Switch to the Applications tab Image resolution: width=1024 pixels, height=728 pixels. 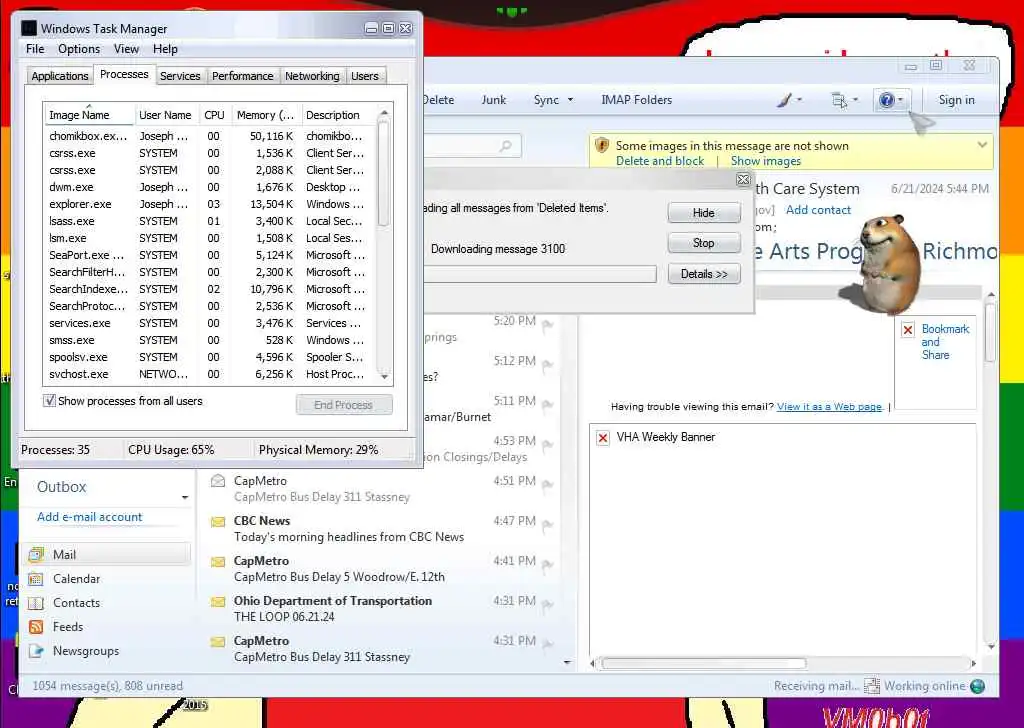pos(59,76)
